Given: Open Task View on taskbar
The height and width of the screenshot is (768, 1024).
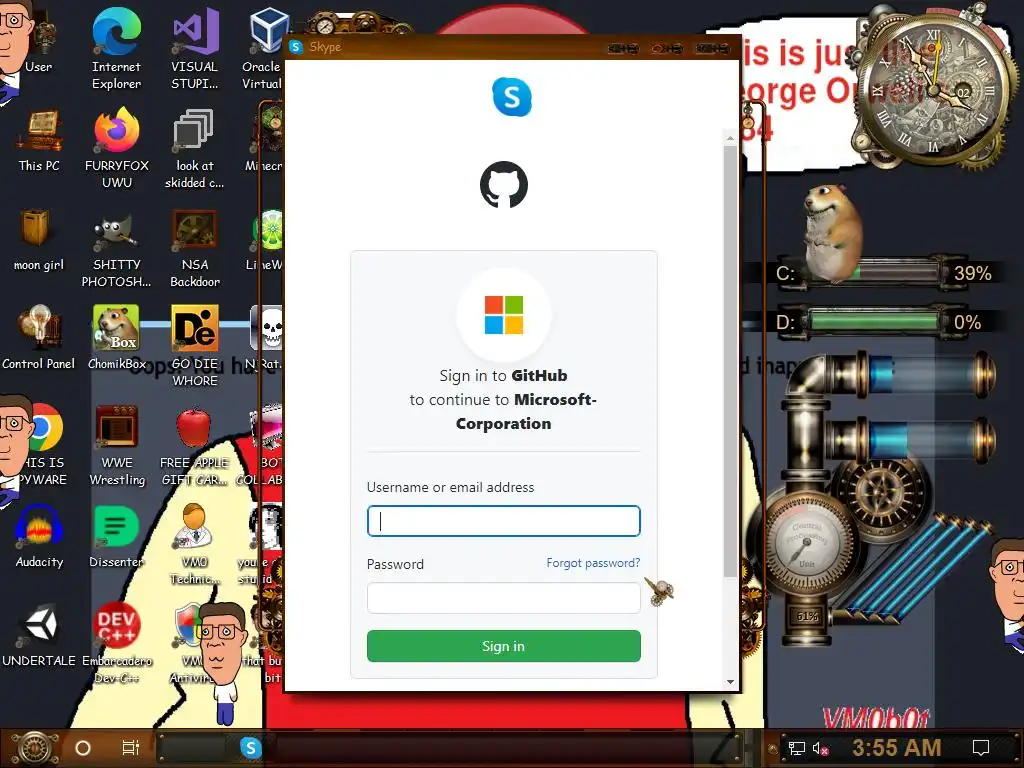Looking at the screenshot, I should (x=131, y=748).
